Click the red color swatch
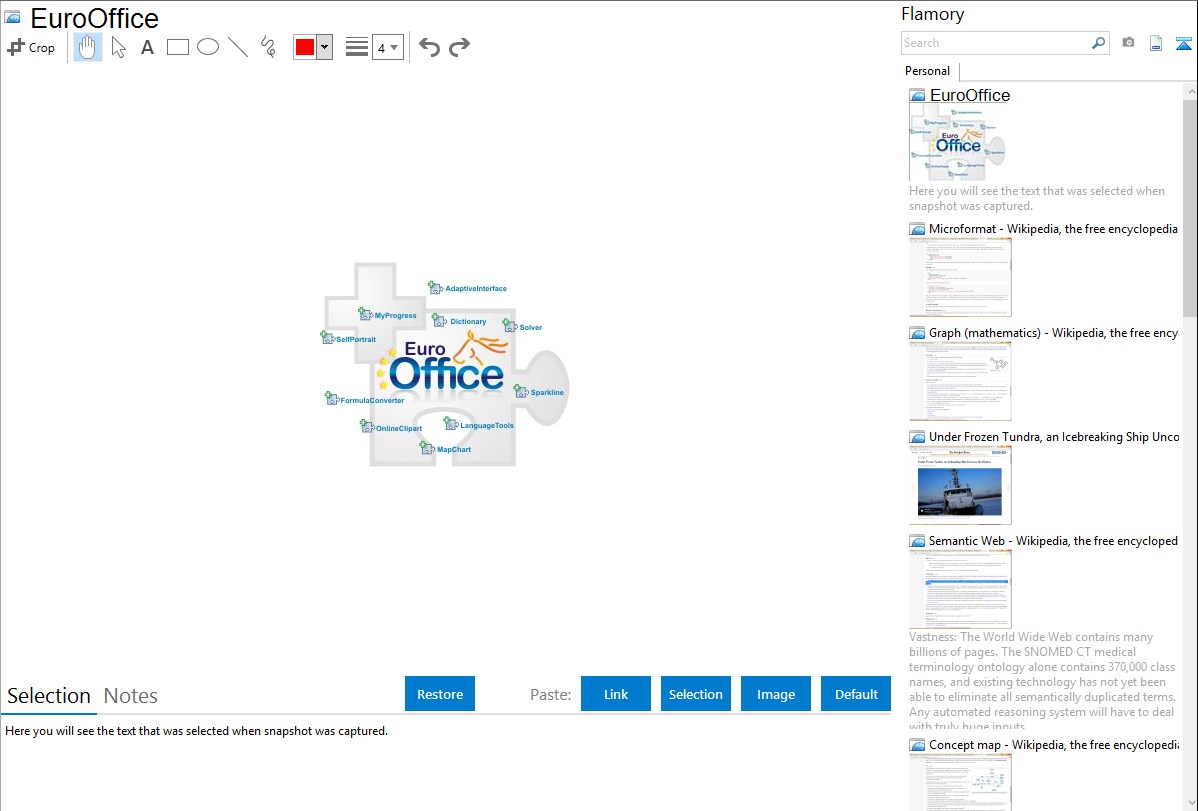Image resolution: width=1198 pixels, height=811 pixels. click(x=305, y=47)
